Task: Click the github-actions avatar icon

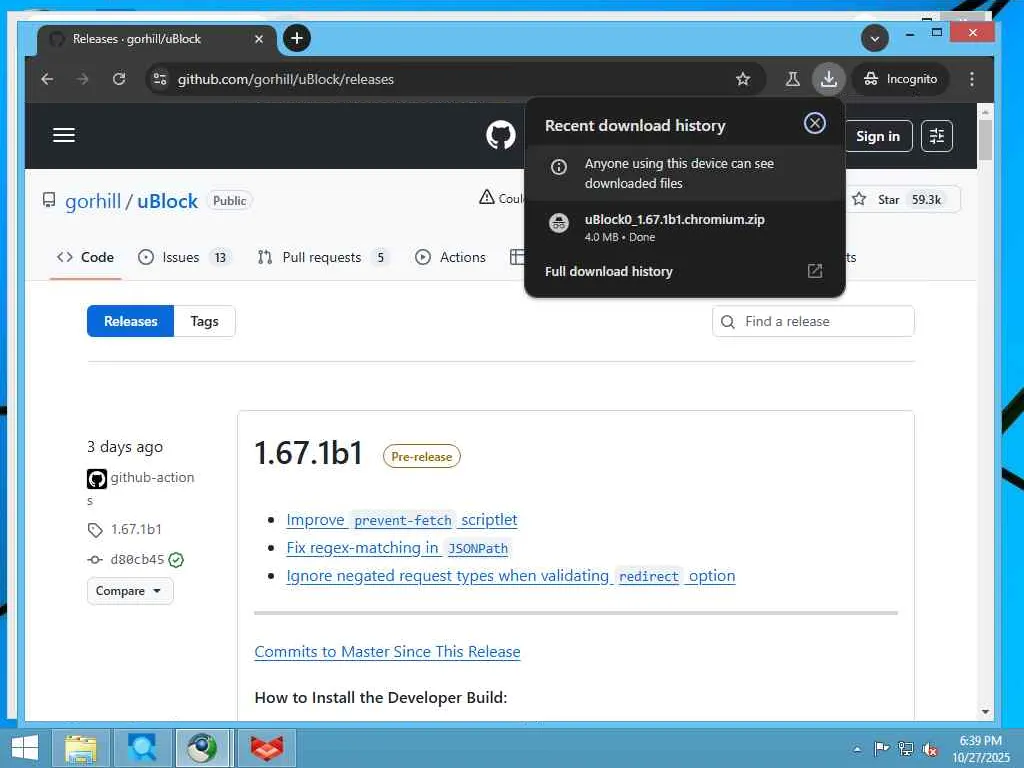Action: point(97,479)
